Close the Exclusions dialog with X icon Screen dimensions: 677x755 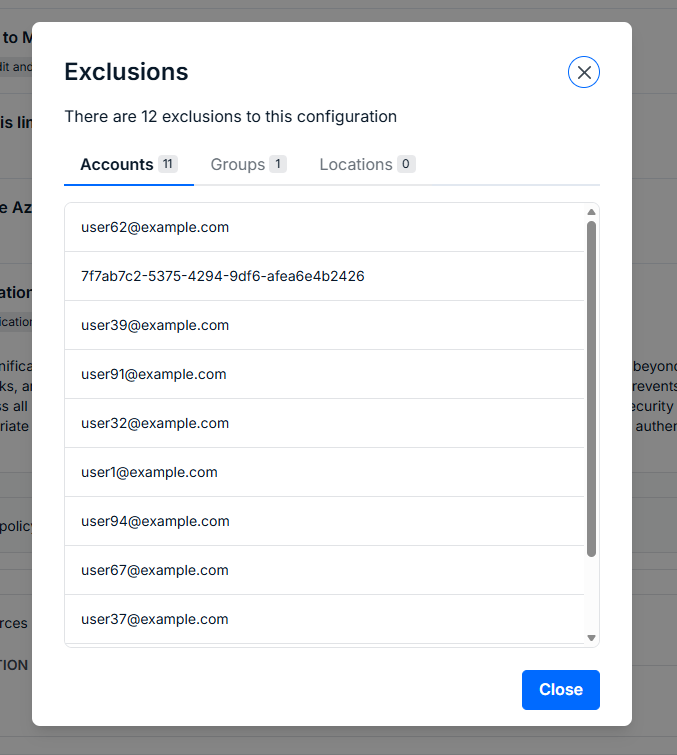(x=584, y=72)
